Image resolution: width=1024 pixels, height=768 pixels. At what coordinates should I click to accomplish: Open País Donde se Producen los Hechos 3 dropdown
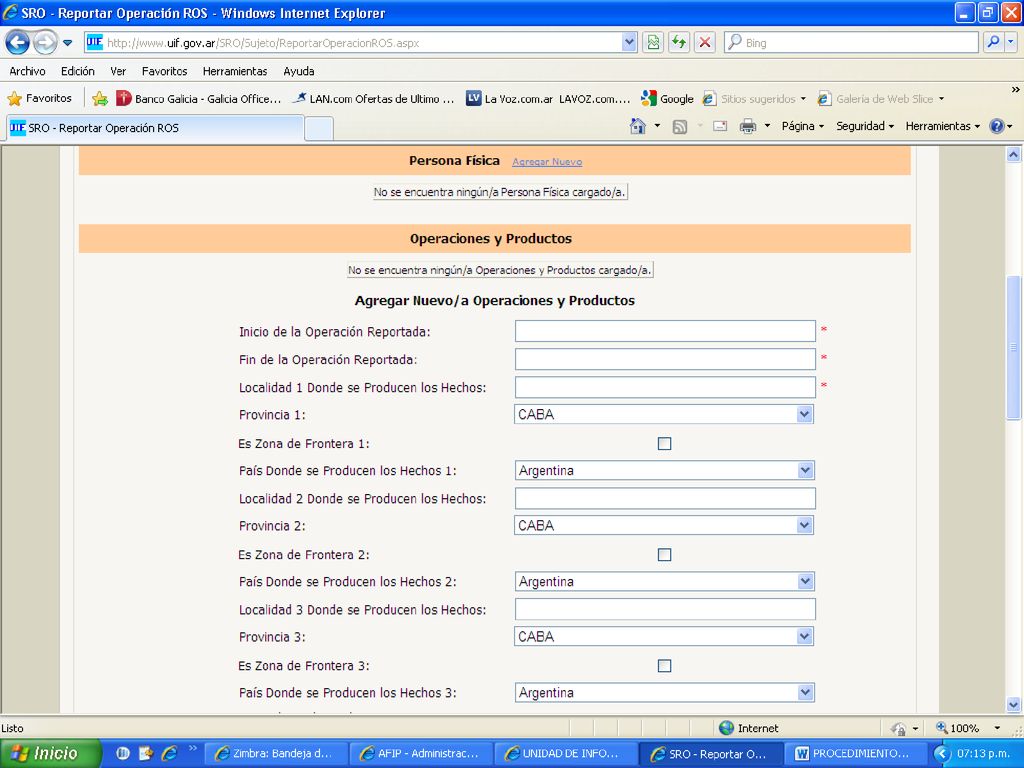click(x=664, y=692)
